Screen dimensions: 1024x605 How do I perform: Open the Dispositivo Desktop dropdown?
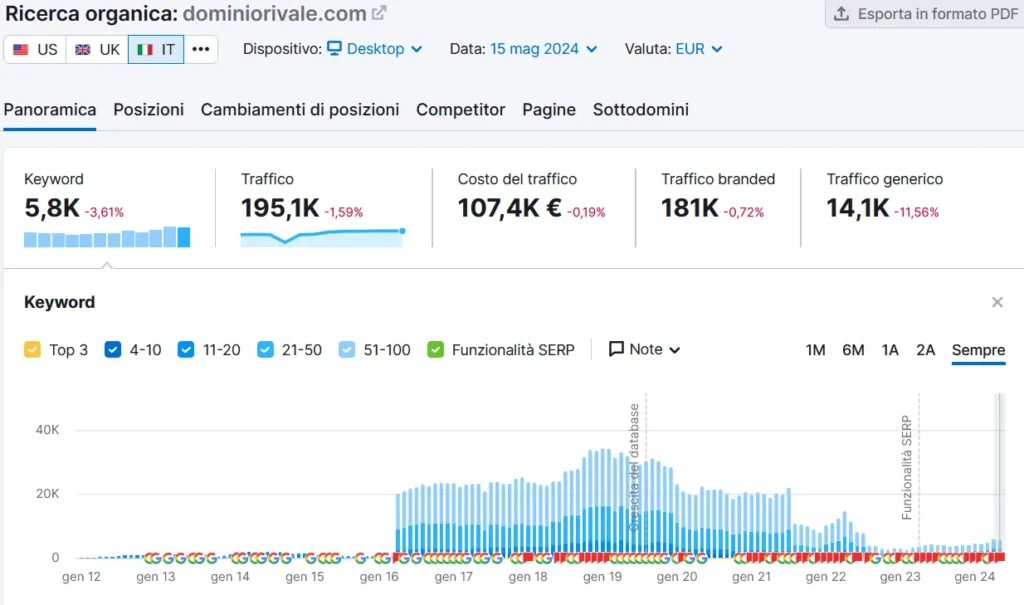[375, 49]
